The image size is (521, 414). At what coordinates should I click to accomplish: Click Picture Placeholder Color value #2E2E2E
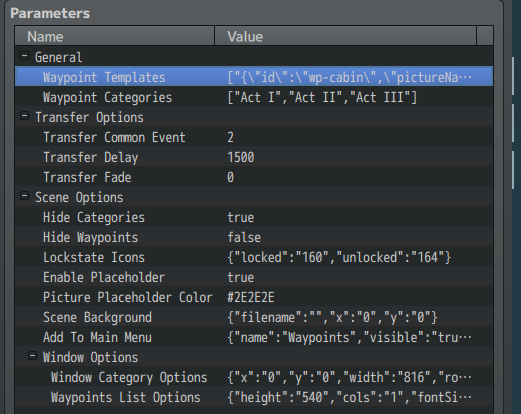tap(251, 297)
